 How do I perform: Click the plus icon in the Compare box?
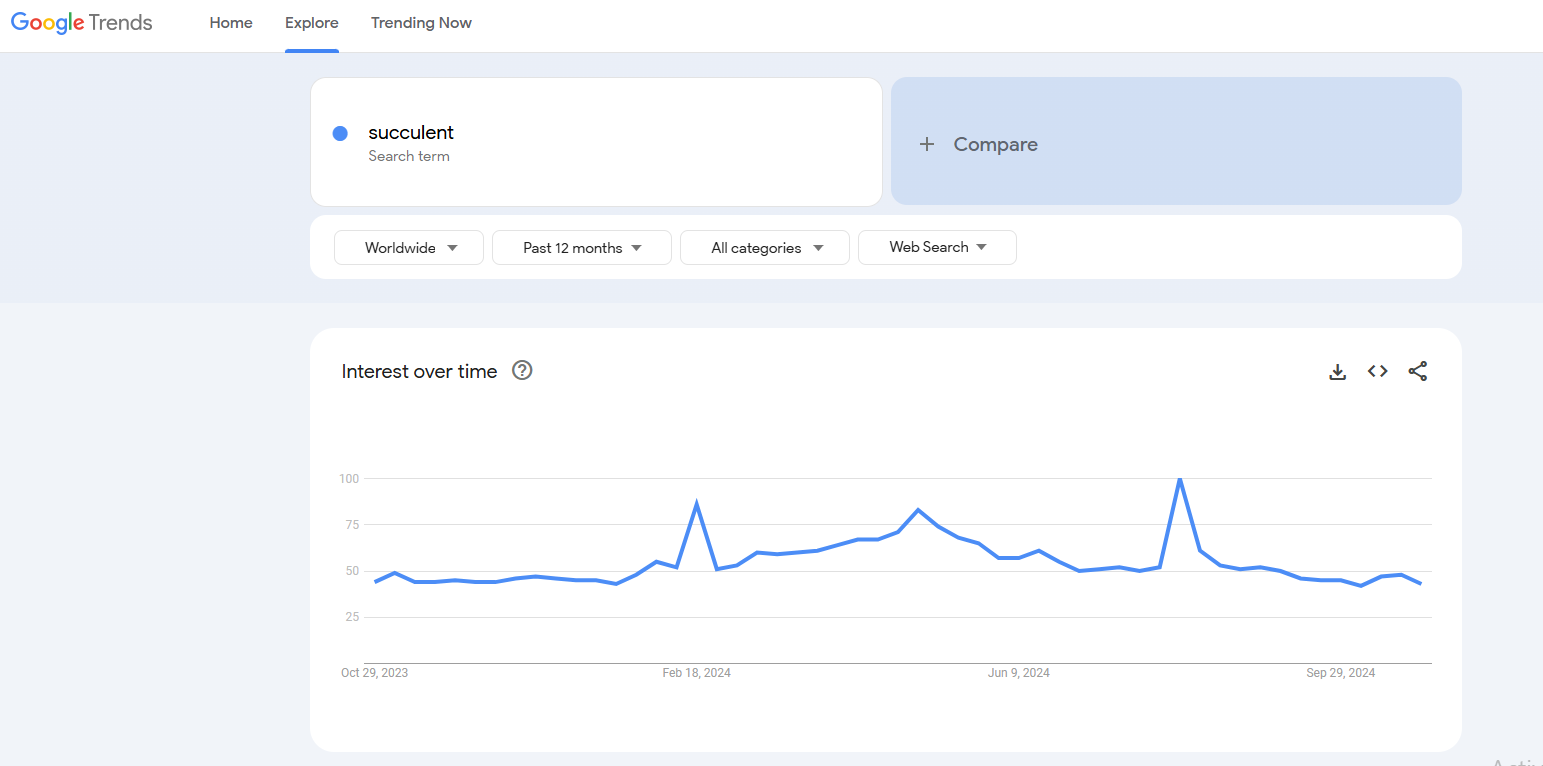[x=927, y=144]
